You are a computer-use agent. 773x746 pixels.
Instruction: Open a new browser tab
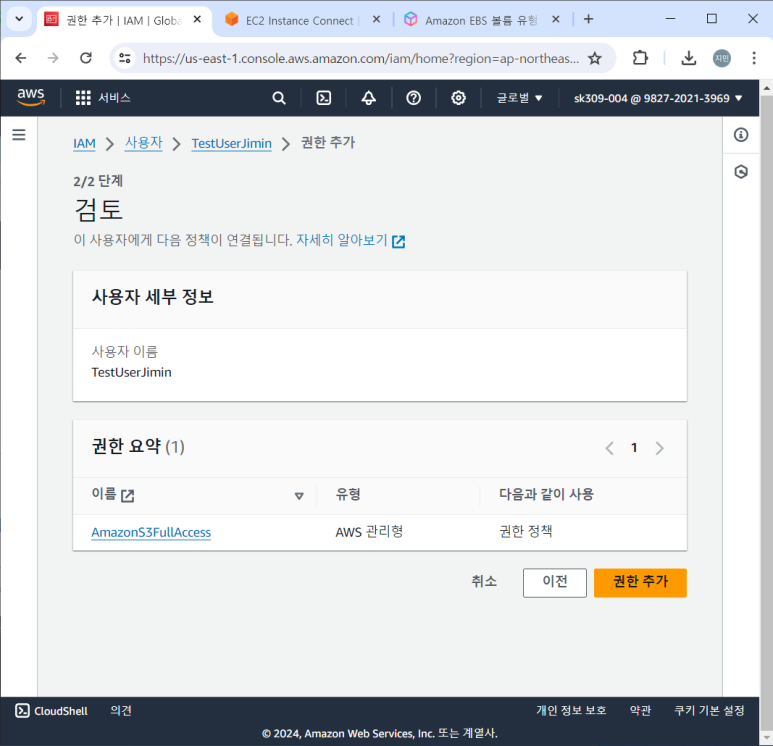(x=588, y=19)
